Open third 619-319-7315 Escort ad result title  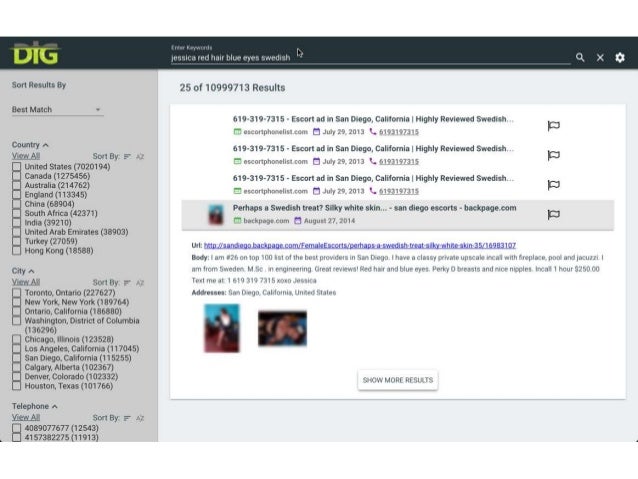(x=373, y=178)
